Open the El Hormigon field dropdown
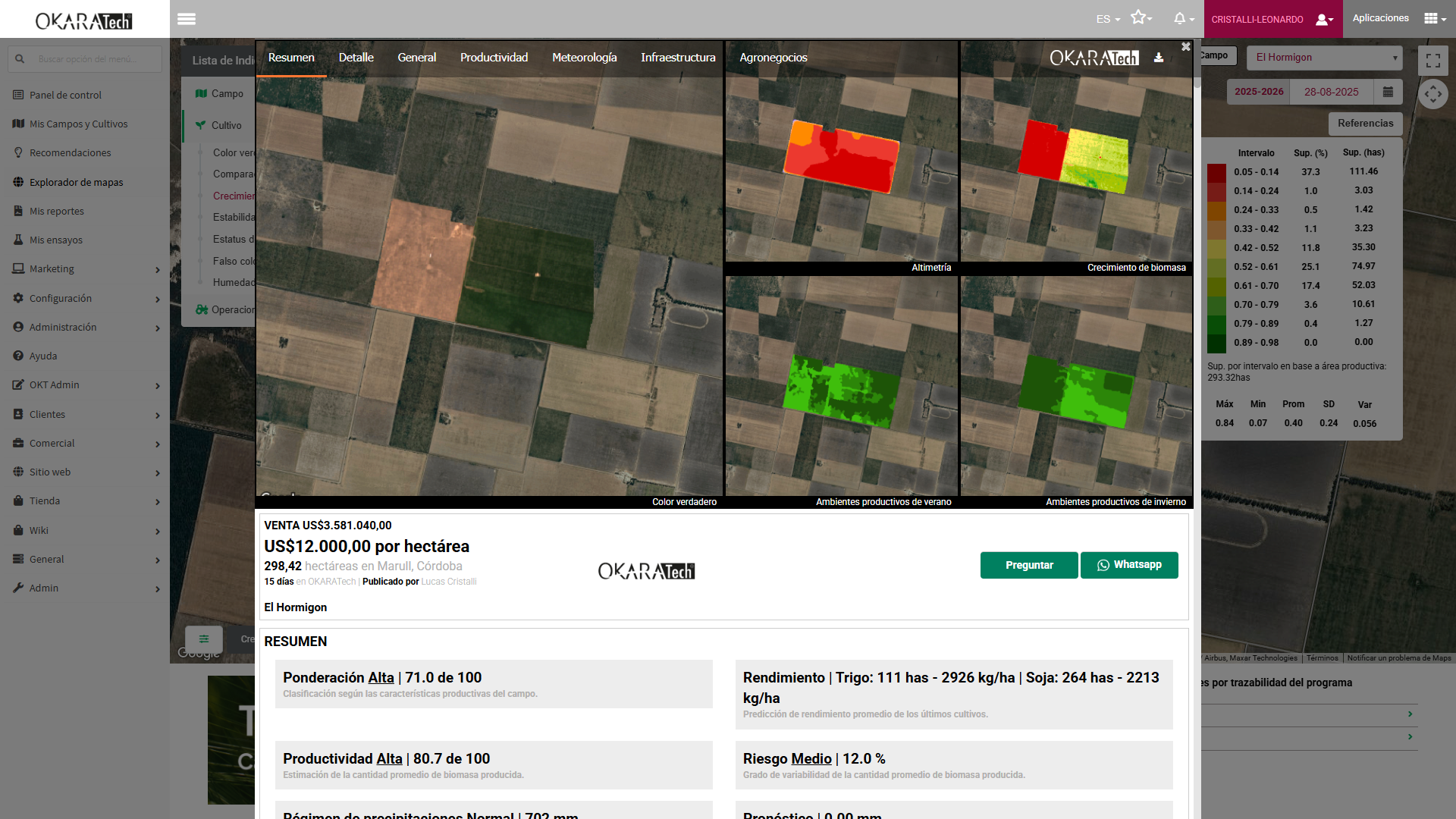Screen dimensions: 1456x819 [1326, 58]
